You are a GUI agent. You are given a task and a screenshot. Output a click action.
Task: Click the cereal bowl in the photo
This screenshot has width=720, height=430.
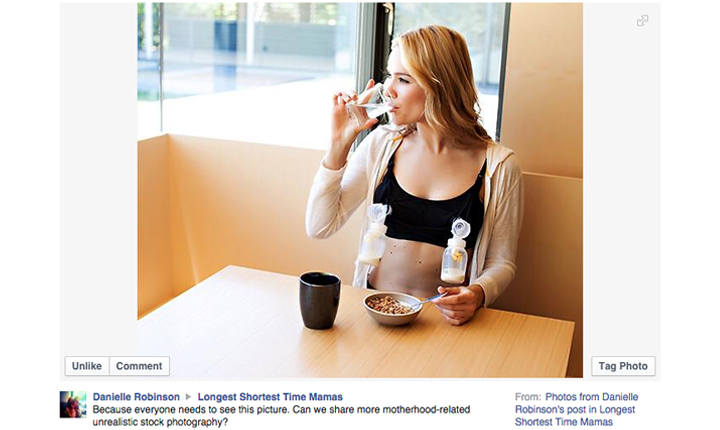(393, 308)
